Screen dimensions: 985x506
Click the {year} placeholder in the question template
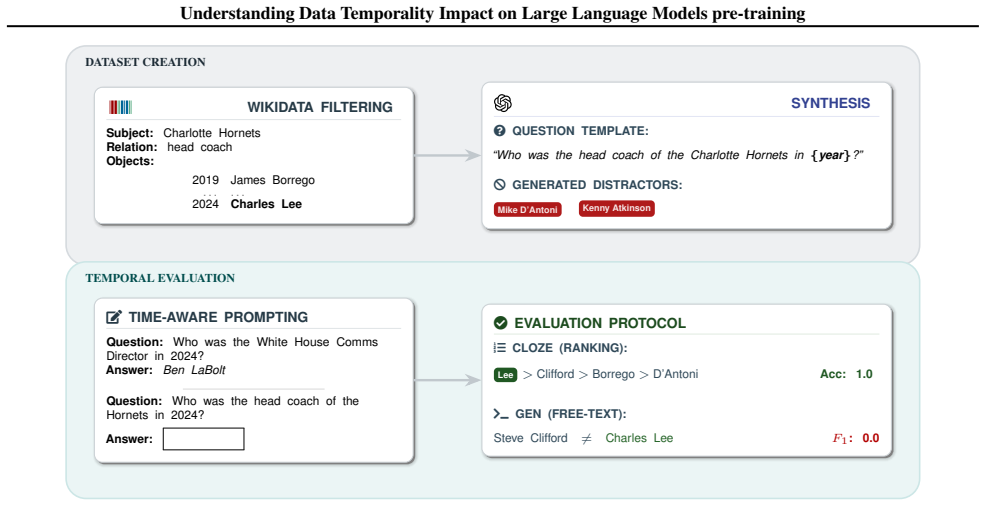pos(831,155)
